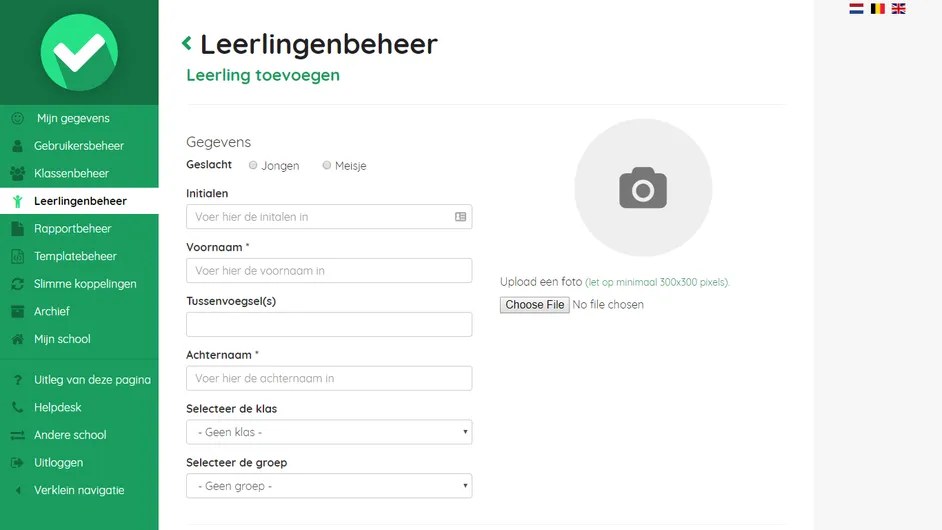Click the Initialen input field
This screenshot has width=942, height=530.
329,217
